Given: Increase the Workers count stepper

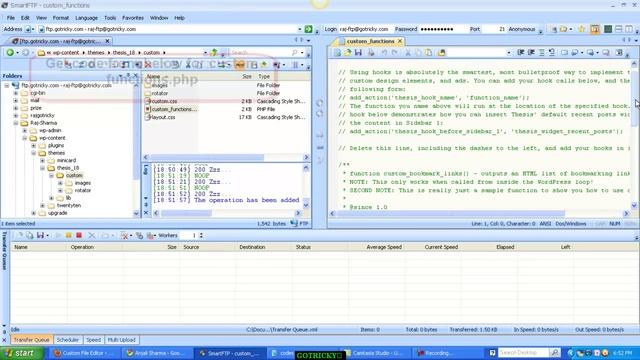Looking at the screenshot, I should tap(201, 233).
